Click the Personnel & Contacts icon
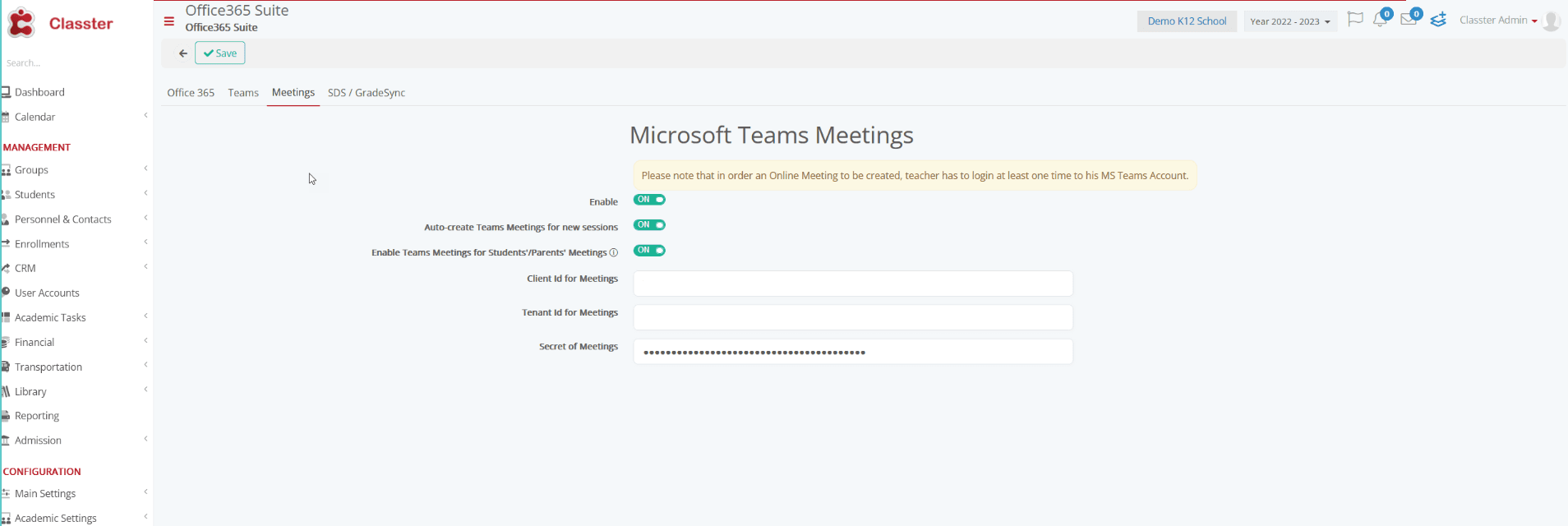Screen dimensions: 1568x526 coord(6,219)
